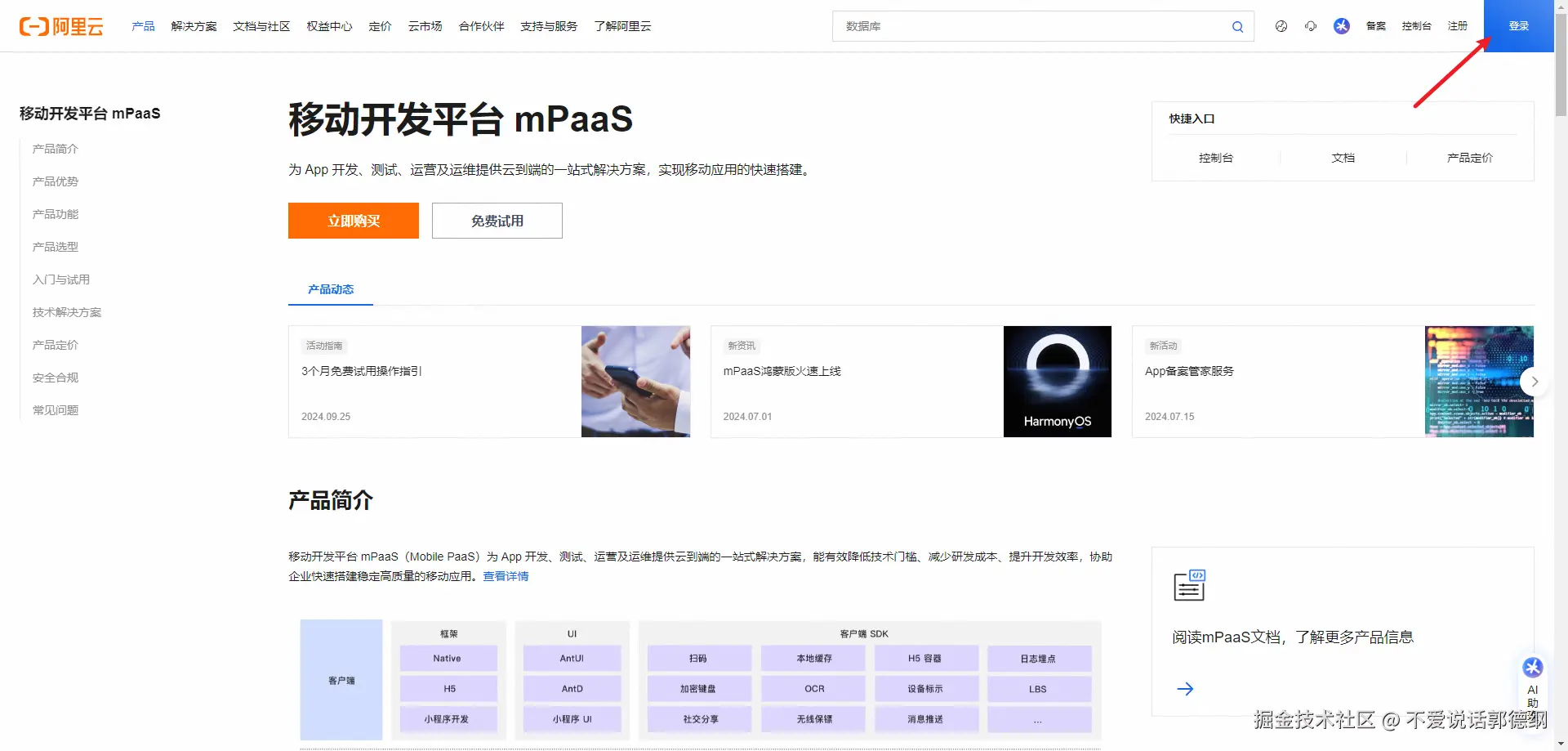Click the orange 立即购买 button

click(x=354, y=221)
